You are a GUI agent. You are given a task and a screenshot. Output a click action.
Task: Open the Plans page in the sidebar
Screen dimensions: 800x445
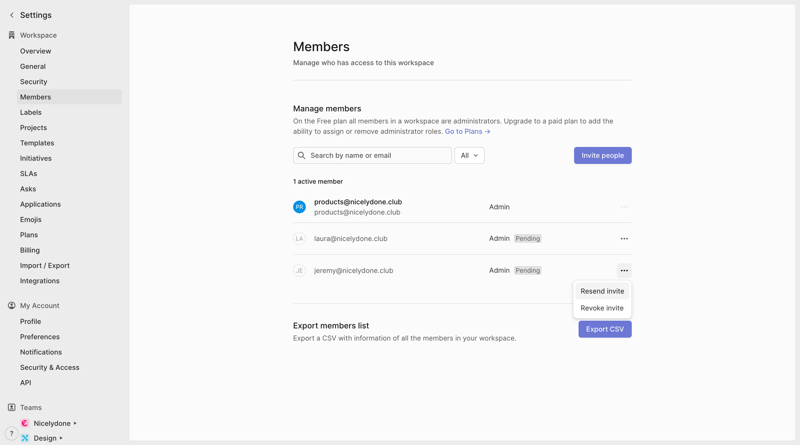click(69, 235)
